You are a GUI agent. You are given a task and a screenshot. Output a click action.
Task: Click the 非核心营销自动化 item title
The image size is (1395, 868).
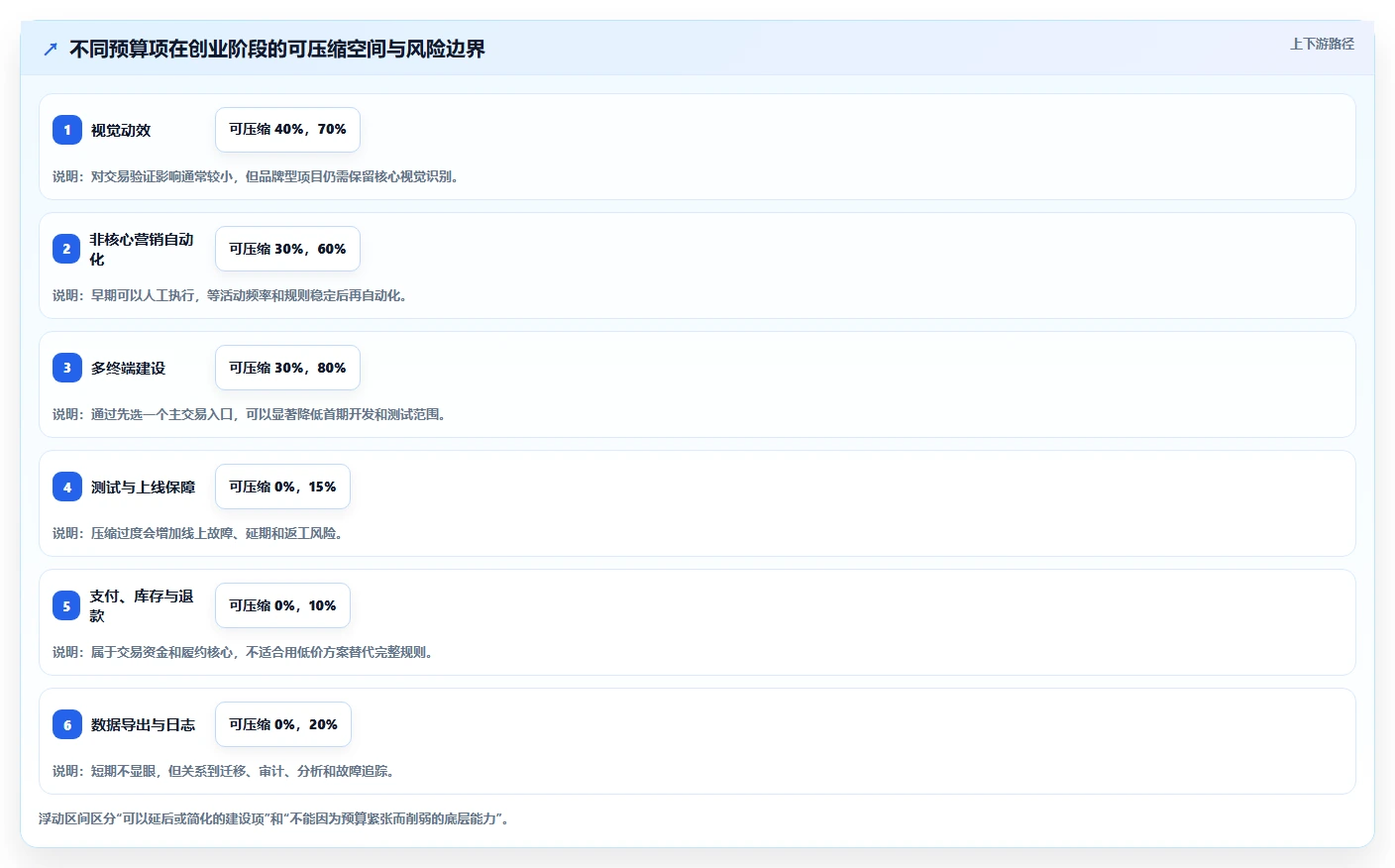(x=142, y=249)
